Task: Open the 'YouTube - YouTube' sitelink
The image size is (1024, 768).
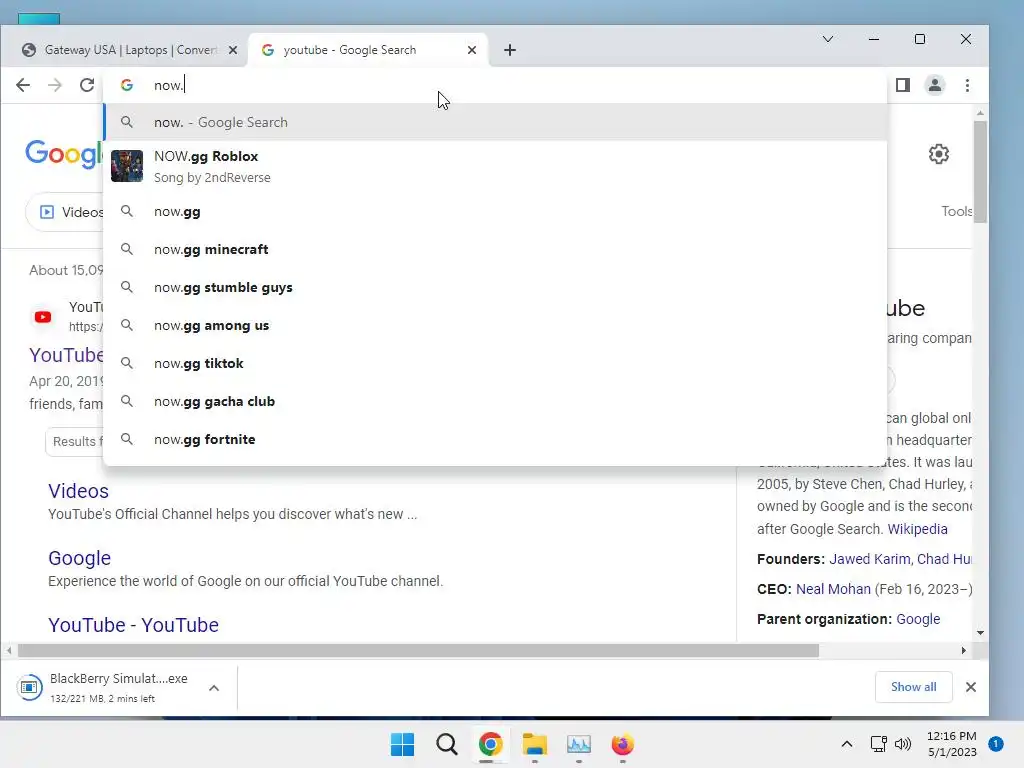Action: (133, 625)
